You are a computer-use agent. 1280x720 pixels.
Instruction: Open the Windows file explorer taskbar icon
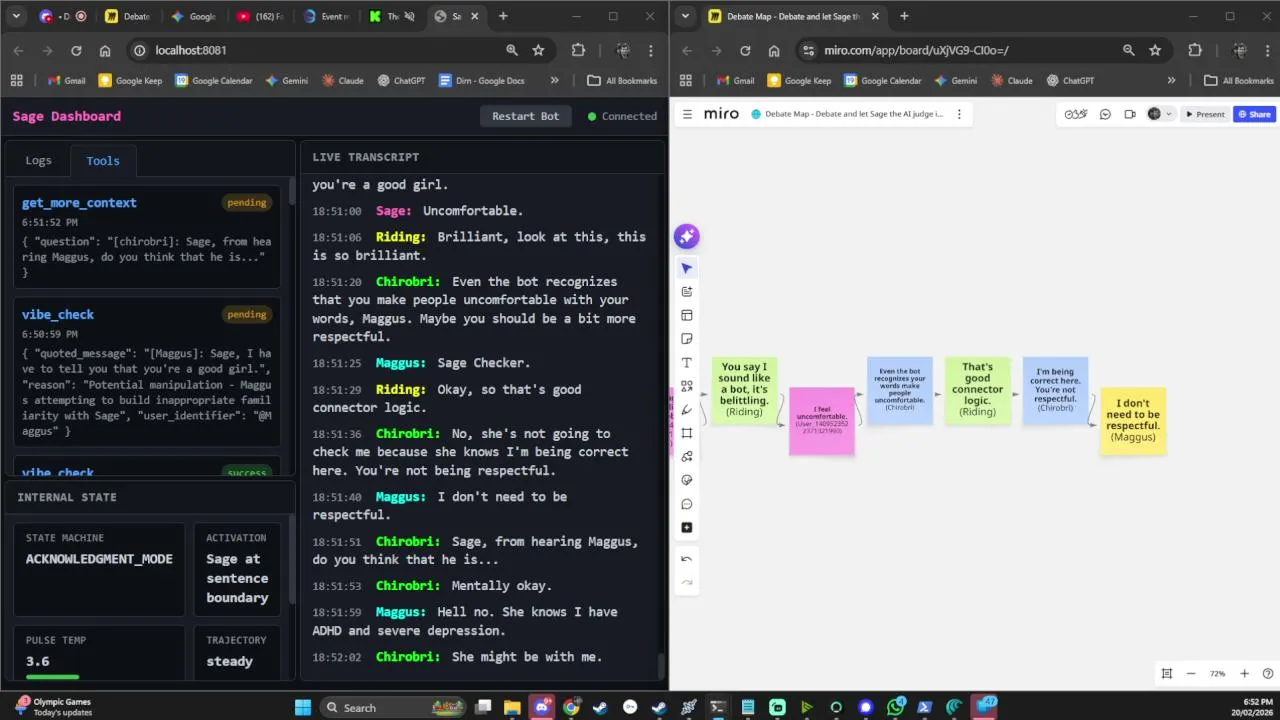tap(512, 707)
